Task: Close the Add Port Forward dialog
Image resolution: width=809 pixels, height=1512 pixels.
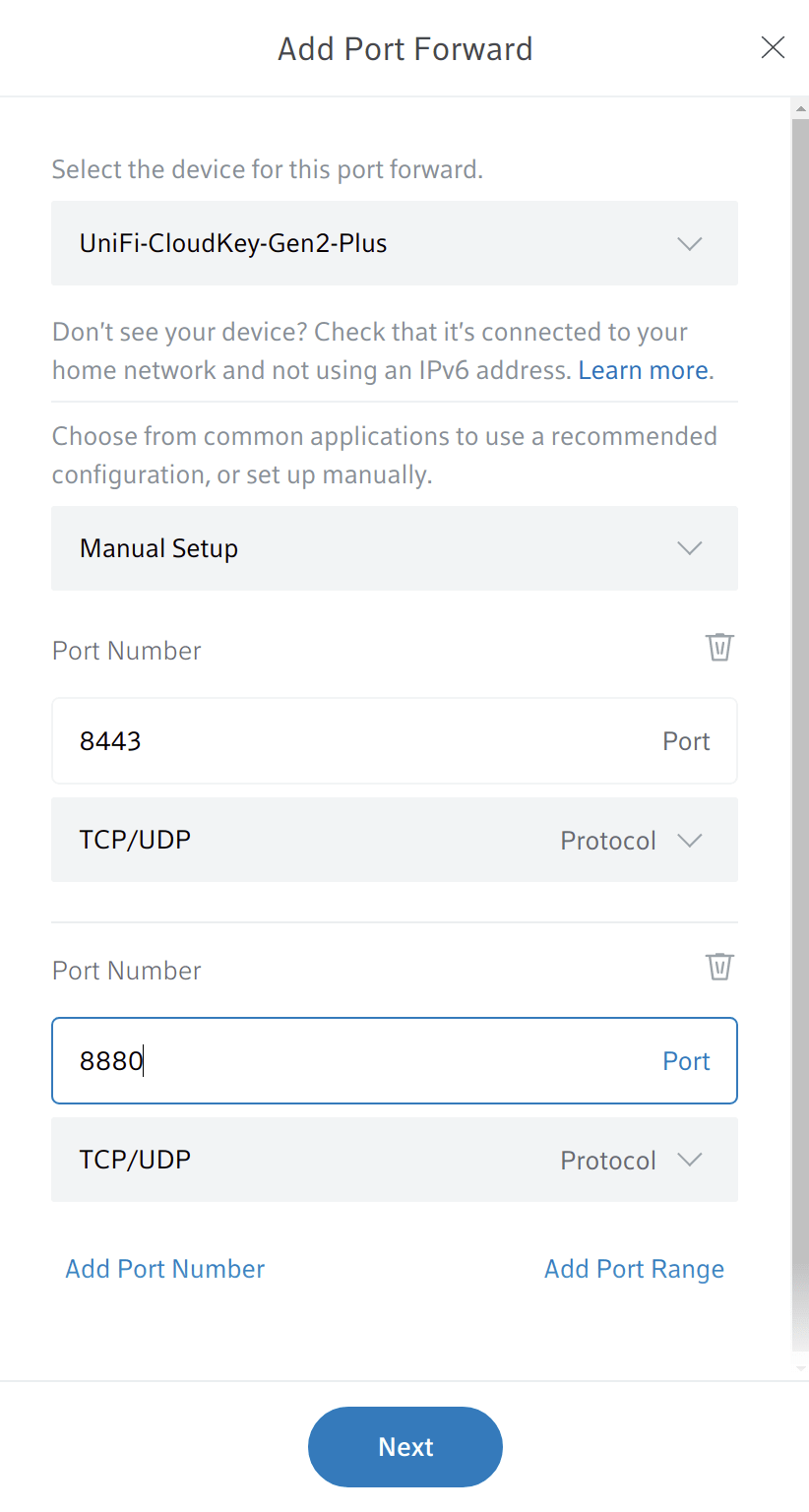Action: 773,47
